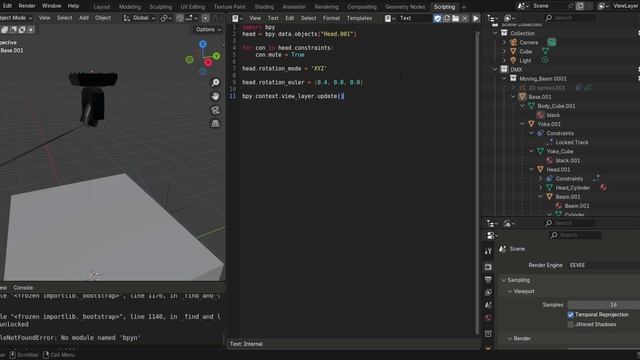Image resolution: width=640 pixels, height=360 pixels.
Task: Open the Scene properties tab icon
Action: point(488,305)
